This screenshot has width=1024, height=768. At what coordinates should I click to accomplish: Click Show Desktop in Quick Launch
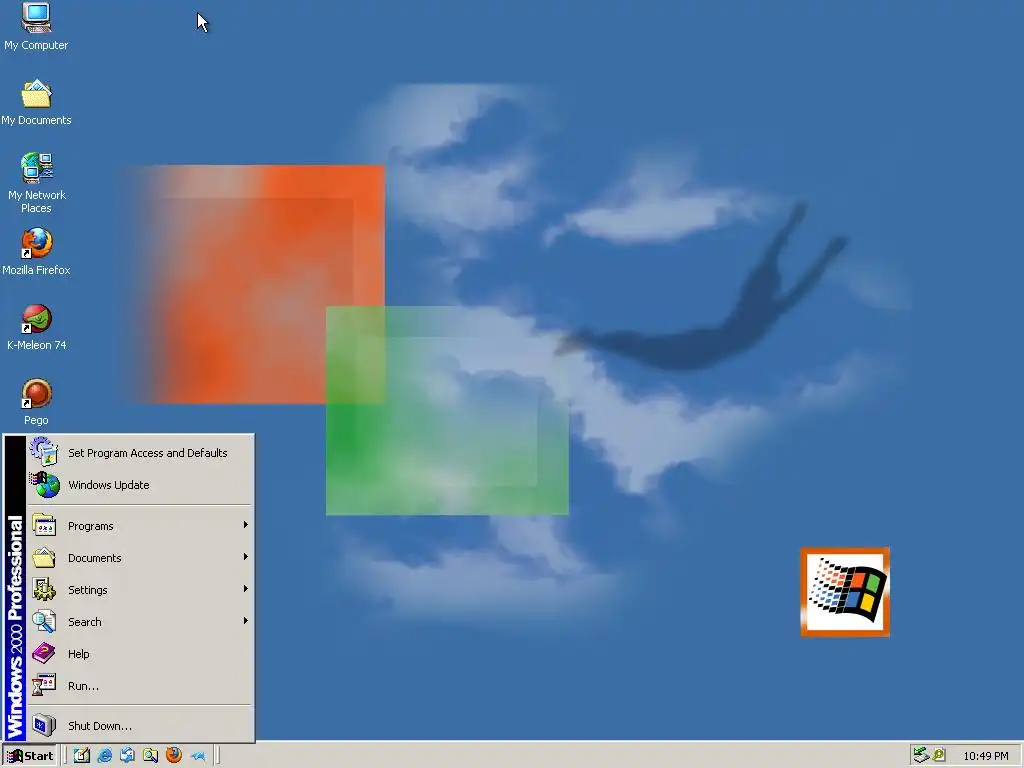82,756
